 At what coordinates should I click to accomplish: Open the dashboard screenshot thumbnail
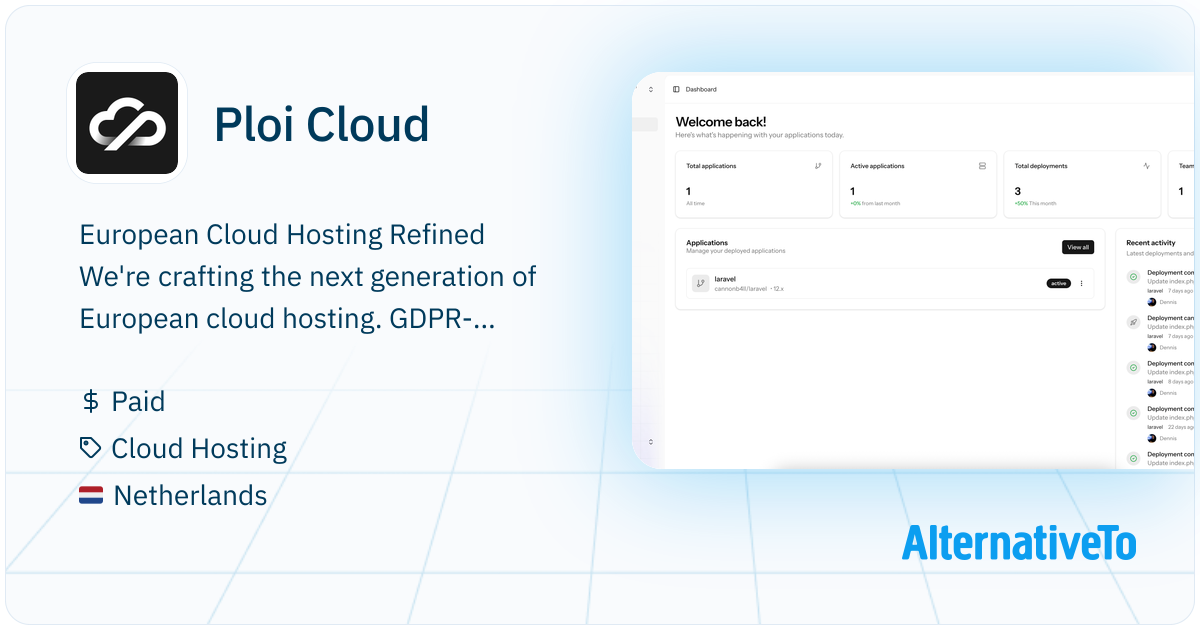pos(914,270)
